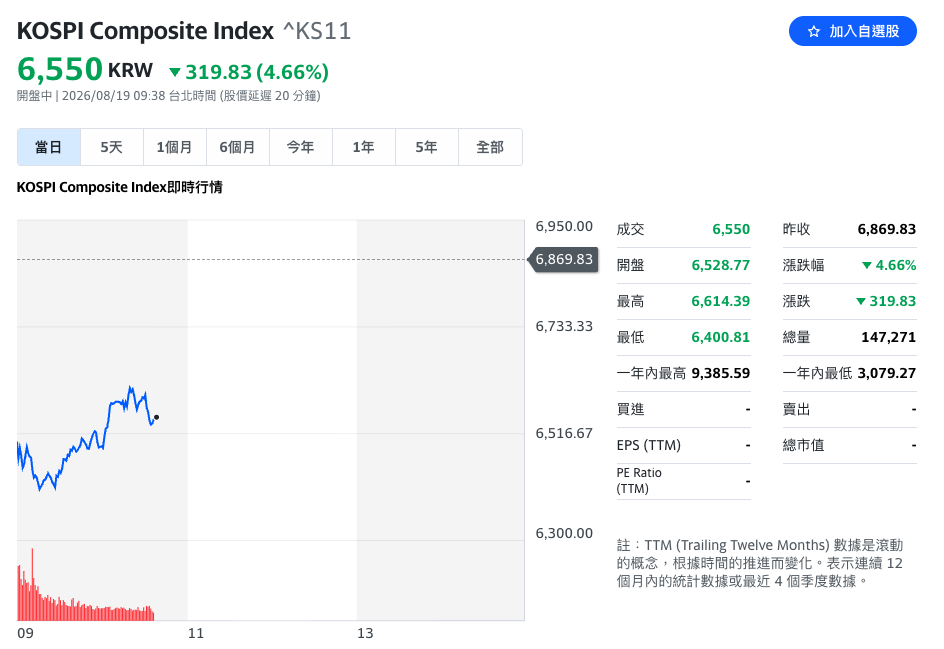
Task: Click the 昨收 value 6,869.83
Action: [887, 229]
